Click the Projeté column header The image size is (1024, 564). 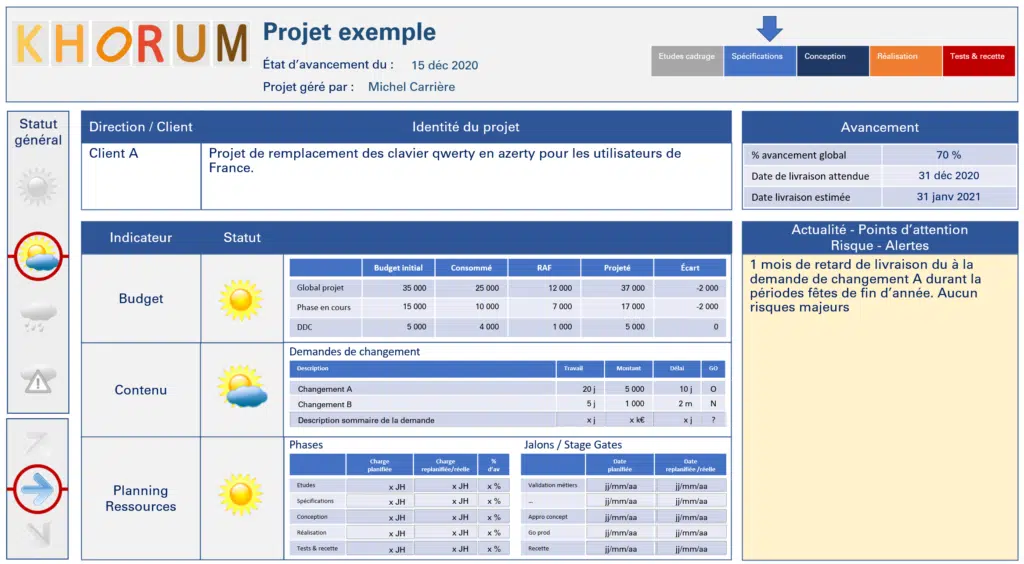click(617, 268)
